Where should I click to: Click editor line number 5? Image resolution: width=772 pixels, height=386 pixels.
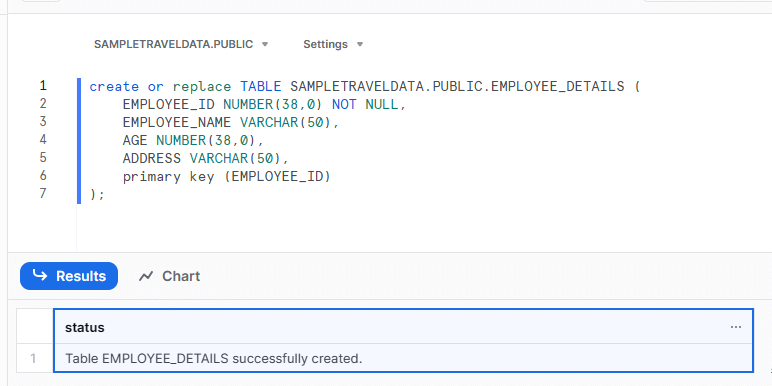click(43, 158)
